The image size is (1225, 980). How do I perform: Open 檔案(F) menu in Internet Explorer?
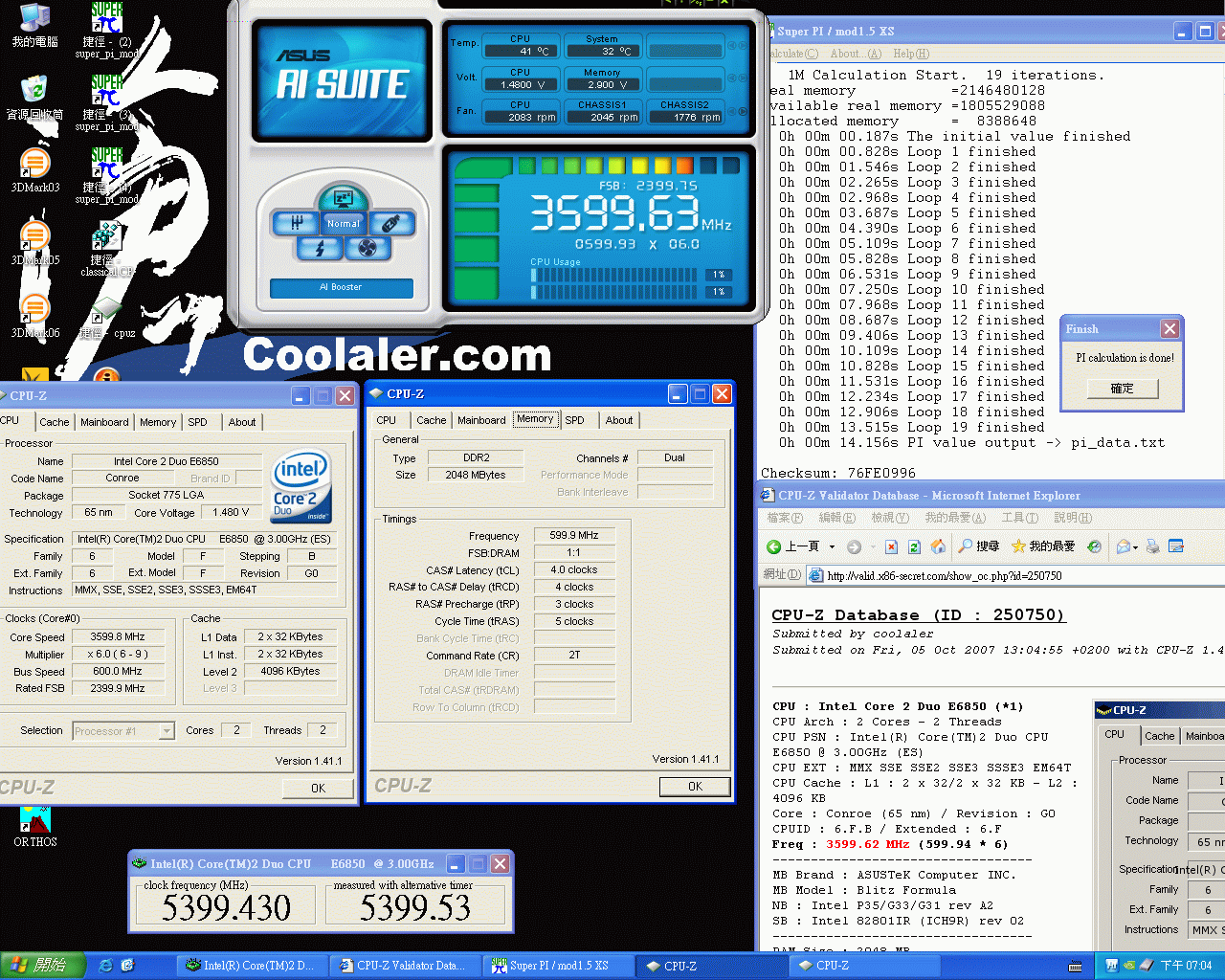tap(785, 518)
